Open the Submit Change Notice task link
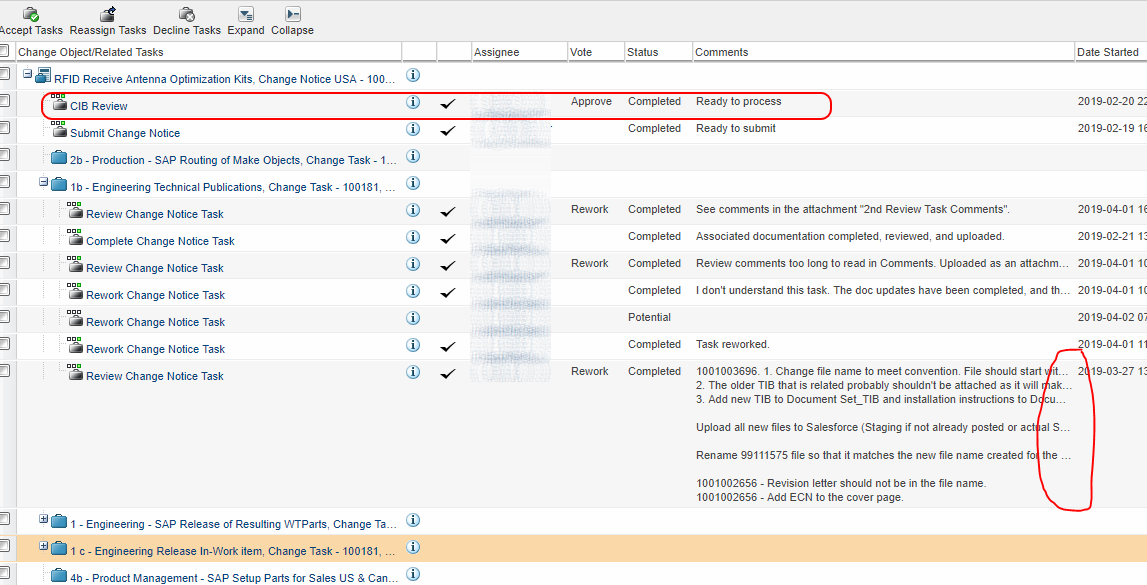This screenshot has width=1147, height=585. click(x=124, y=132)
